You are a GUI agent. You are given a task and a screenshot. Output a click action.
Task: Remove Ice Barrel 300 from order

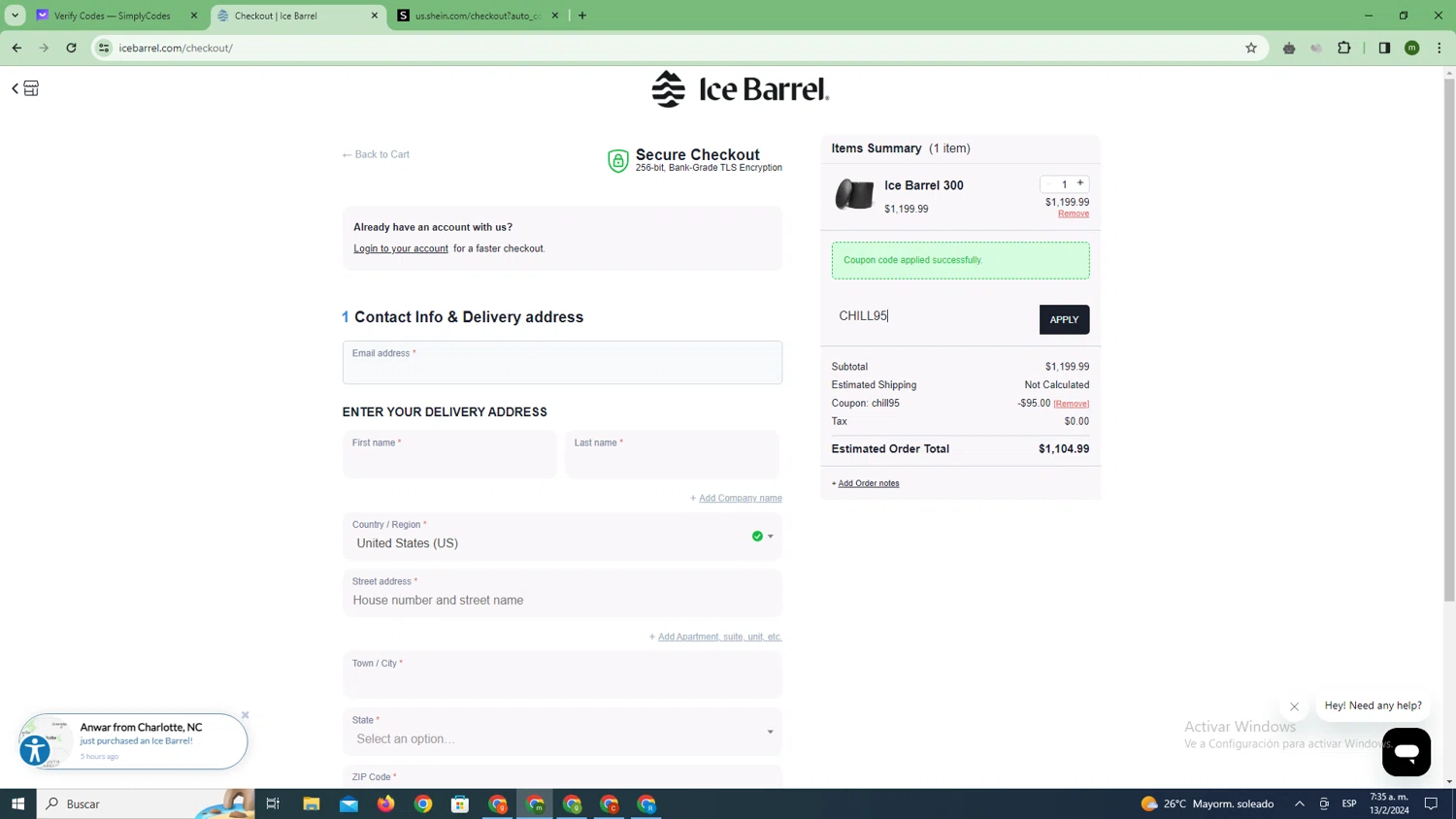coord(1074,213)
